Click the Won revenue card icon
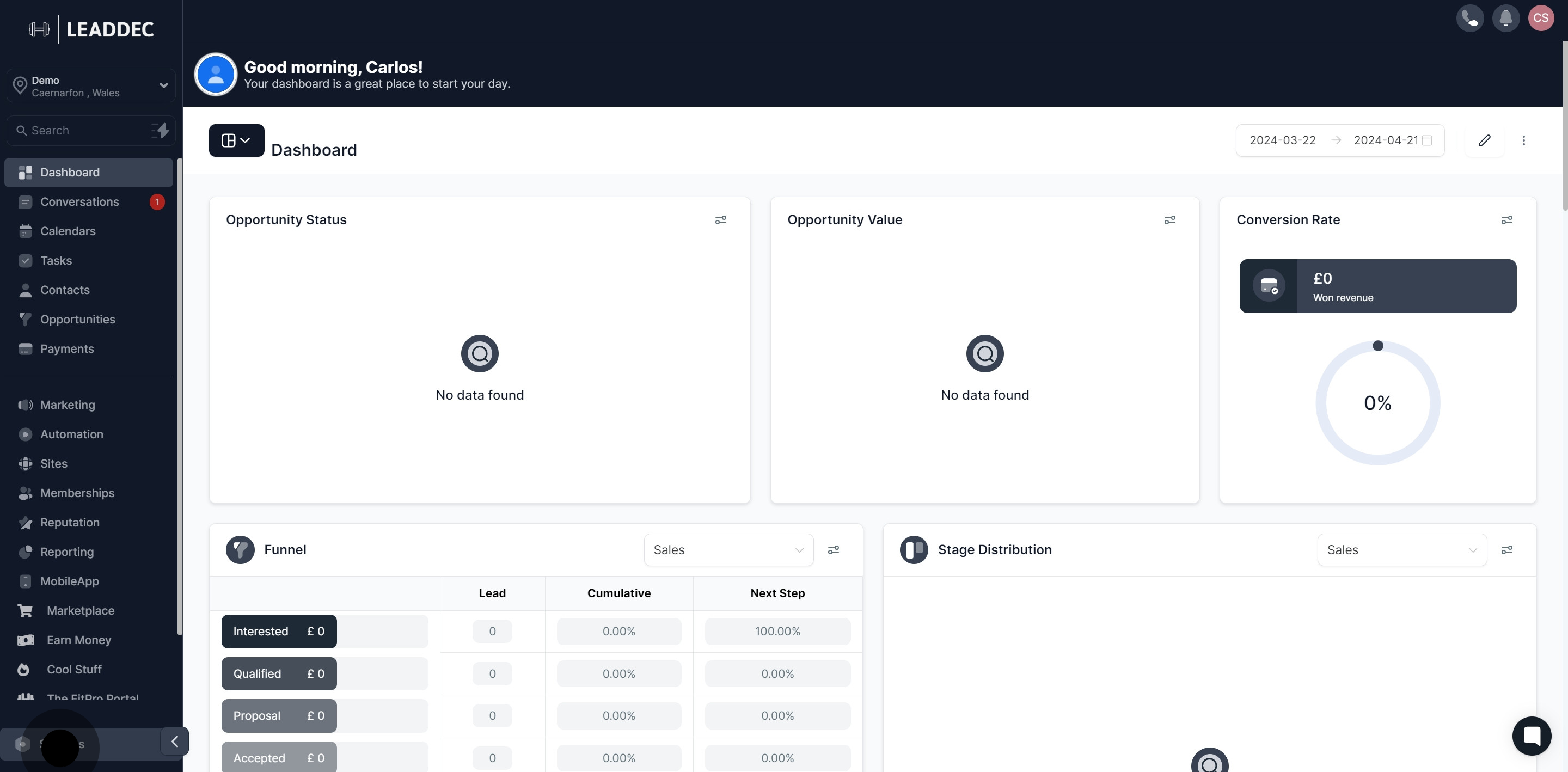The width and height of the screenshot is (1568, 772). point(1269,285)
